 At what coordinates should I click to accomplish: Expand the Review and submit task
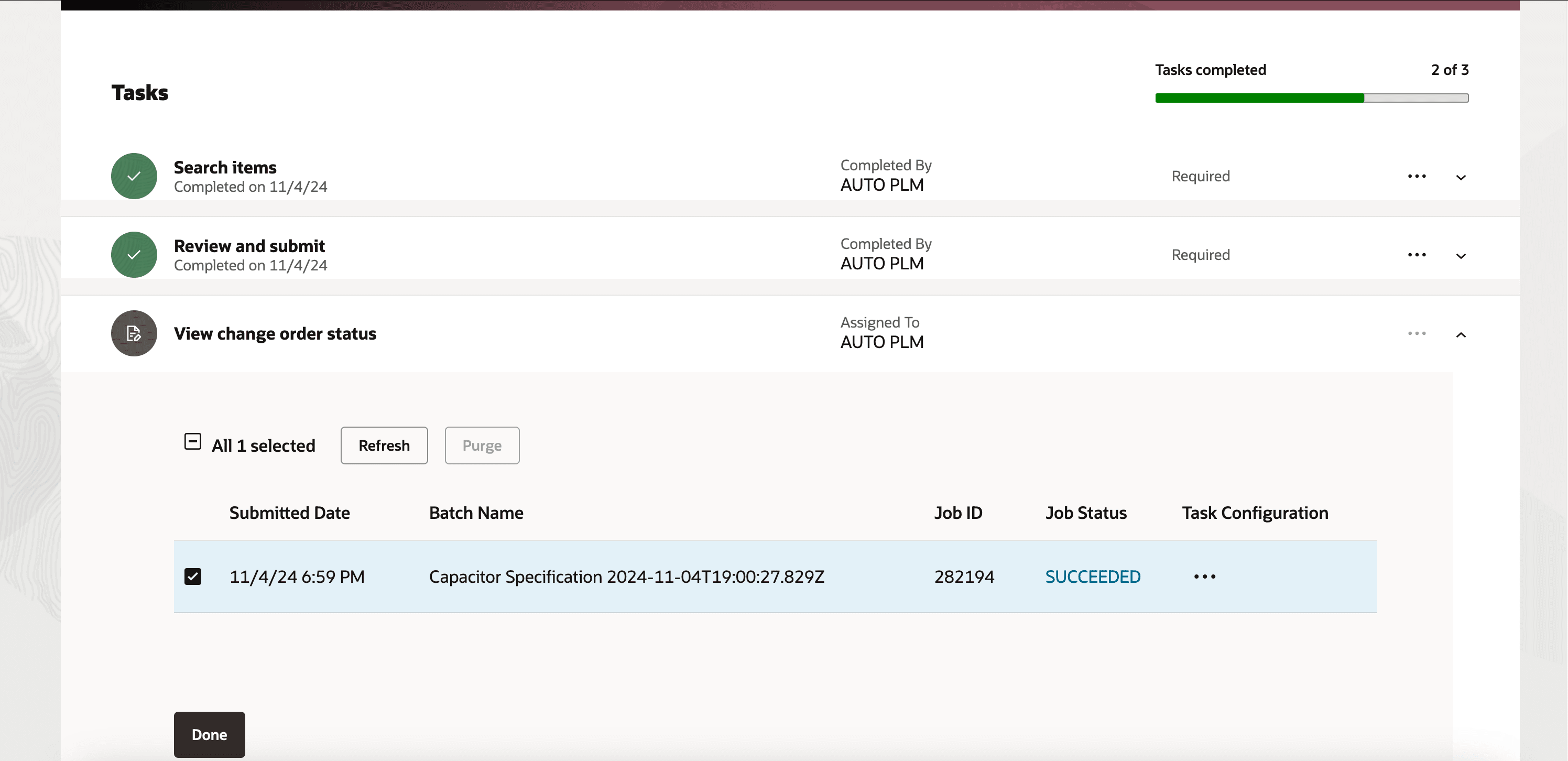point(1460,256)
